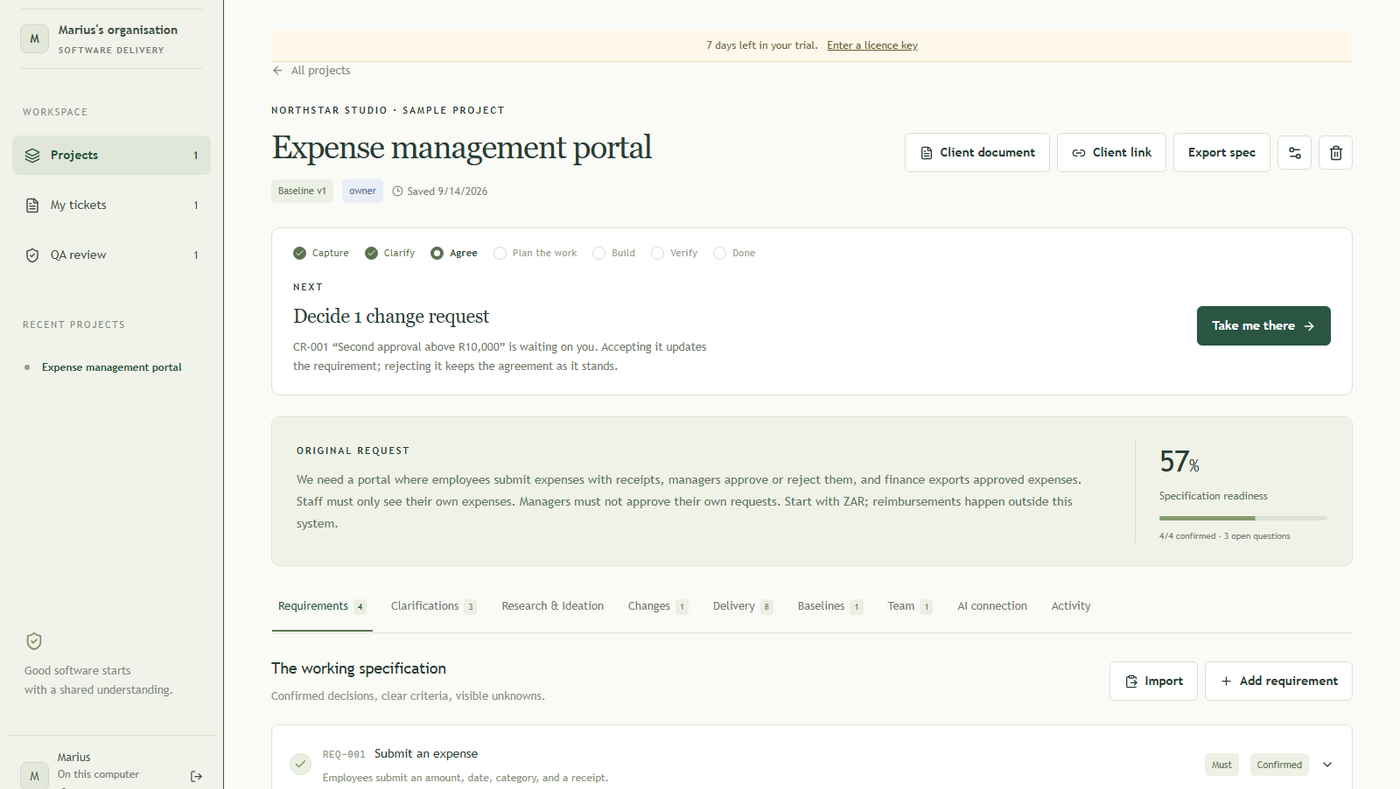The width and height of the screenshot is (1400, 789).
Task: Select the Done stage step
Action: (734, 253)
